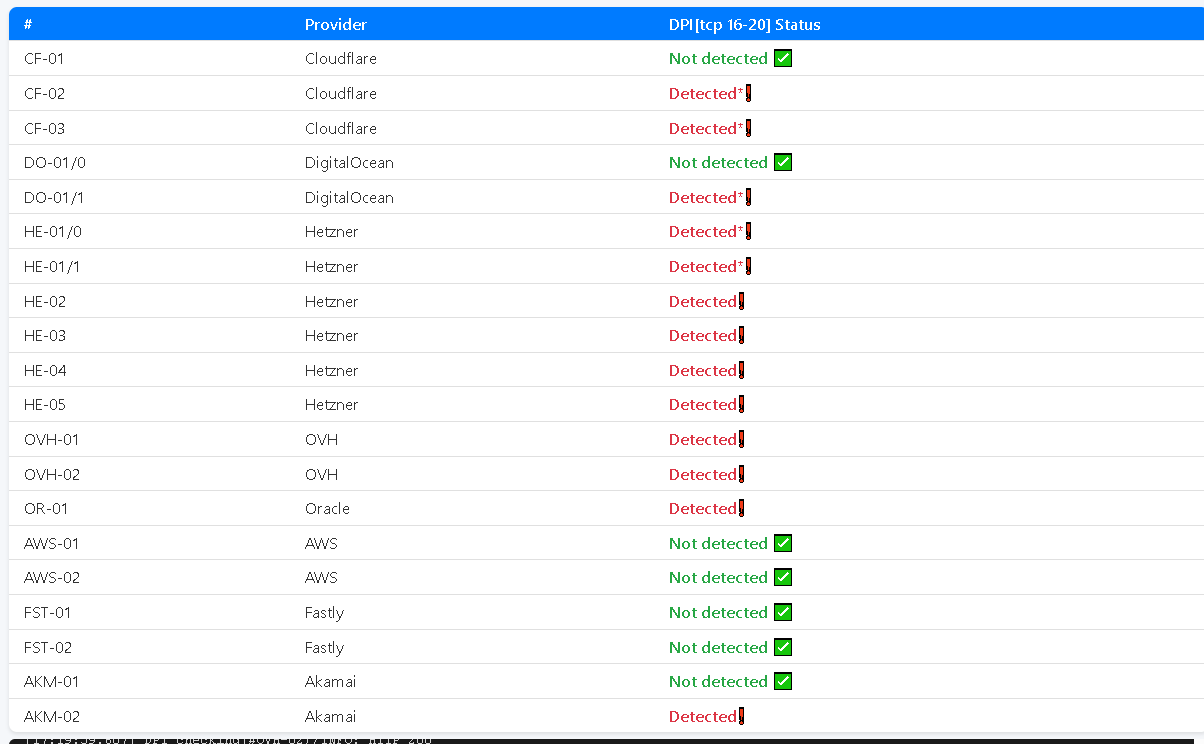Screen dimensions: 1204x744
Task: Click the red exclamation icon in HE-02 row
Action: (741, 302)
